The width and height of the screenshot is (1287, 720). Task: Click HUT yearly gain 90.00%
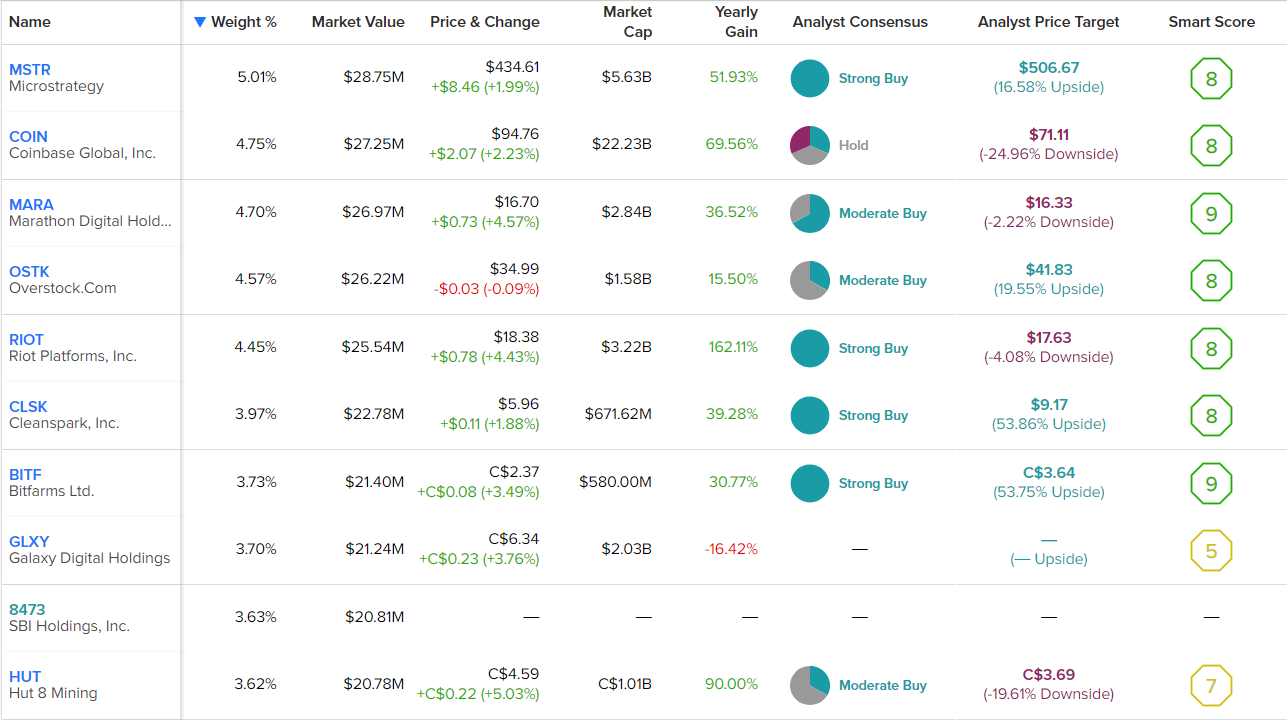coord(732,684)
